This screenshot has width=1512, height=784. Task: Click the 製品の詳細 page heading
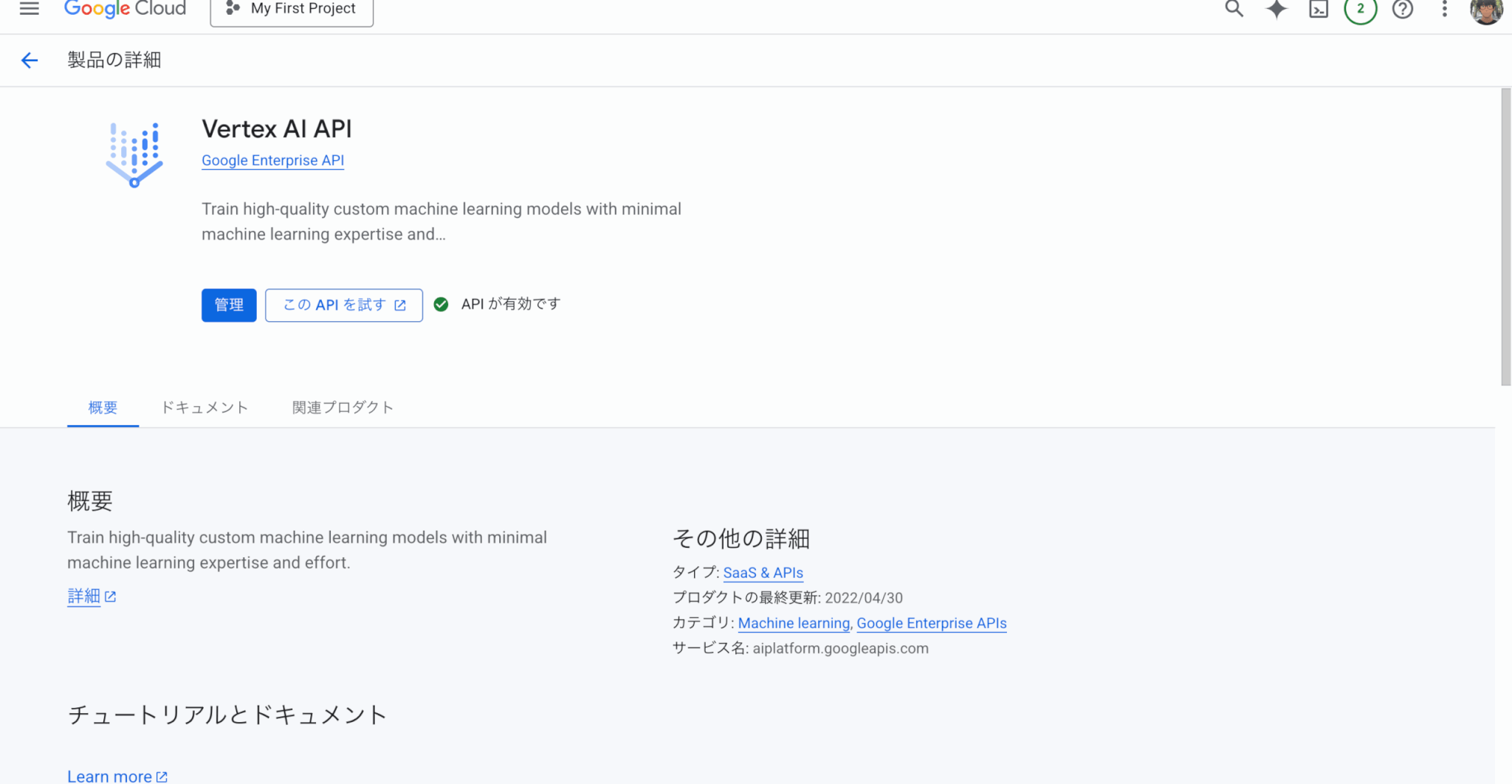(114, 60)
